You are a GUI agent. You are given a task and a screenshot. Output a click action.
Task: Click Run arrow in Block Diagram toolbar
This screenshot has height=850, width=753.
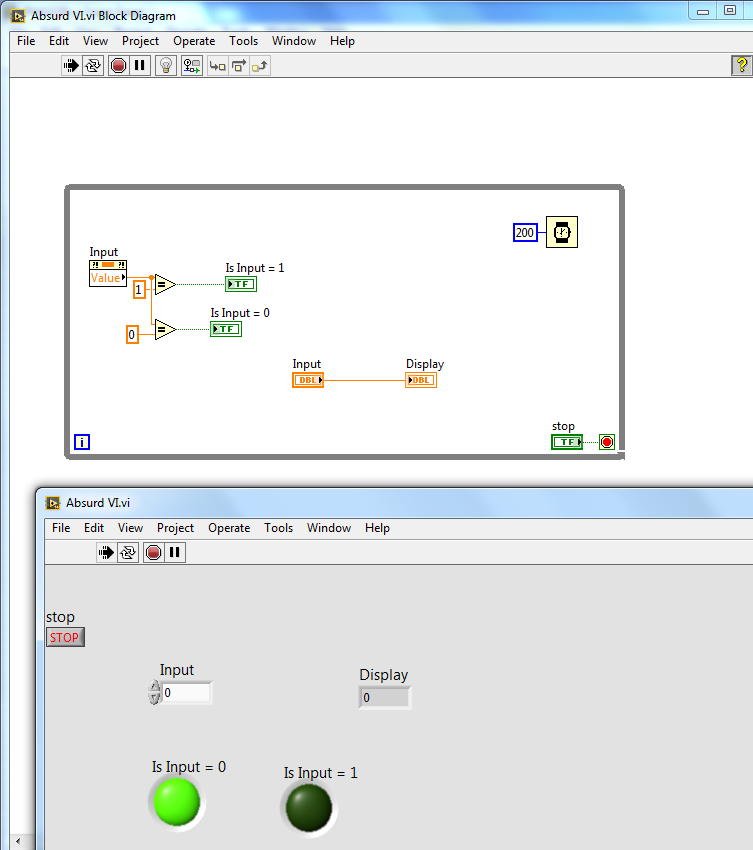(x=71, y=66)
